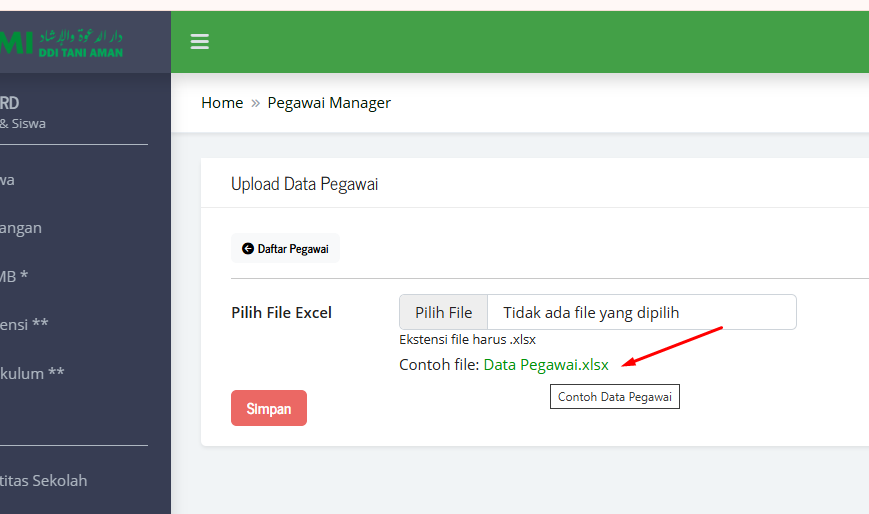869x514 pixels.
Task: Click the Upload Data Pegawai card title
Action: 304,184
